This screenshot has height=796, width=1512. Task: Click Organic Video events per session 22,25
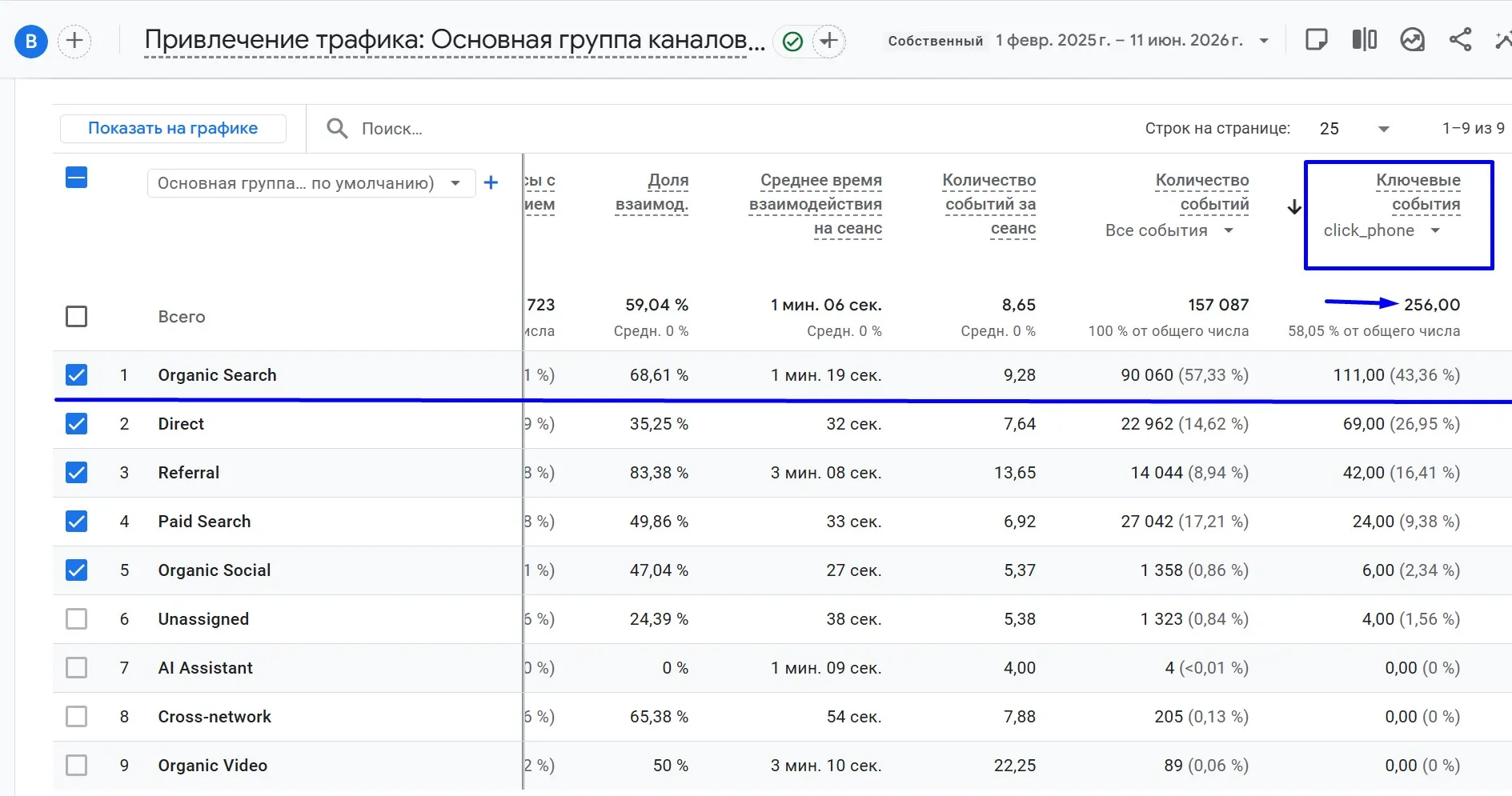(1015, 766)
